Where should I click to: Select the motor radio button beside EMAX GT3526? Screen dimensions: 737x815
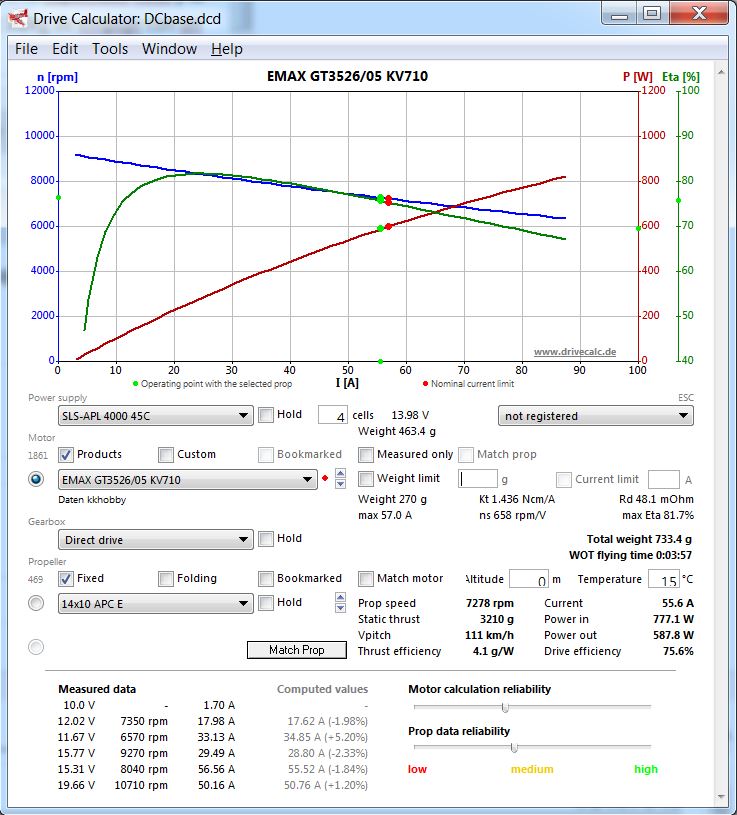[x=36, y=479]
